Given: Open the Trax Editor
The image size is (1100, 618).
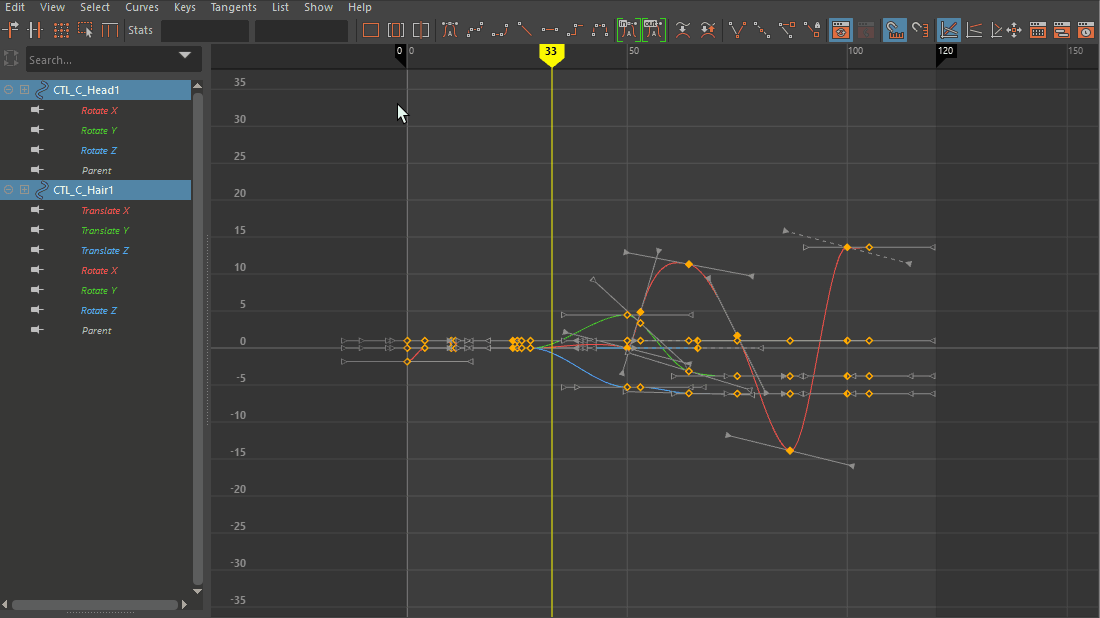Looking at the screenshot, I should [1061, 30].
